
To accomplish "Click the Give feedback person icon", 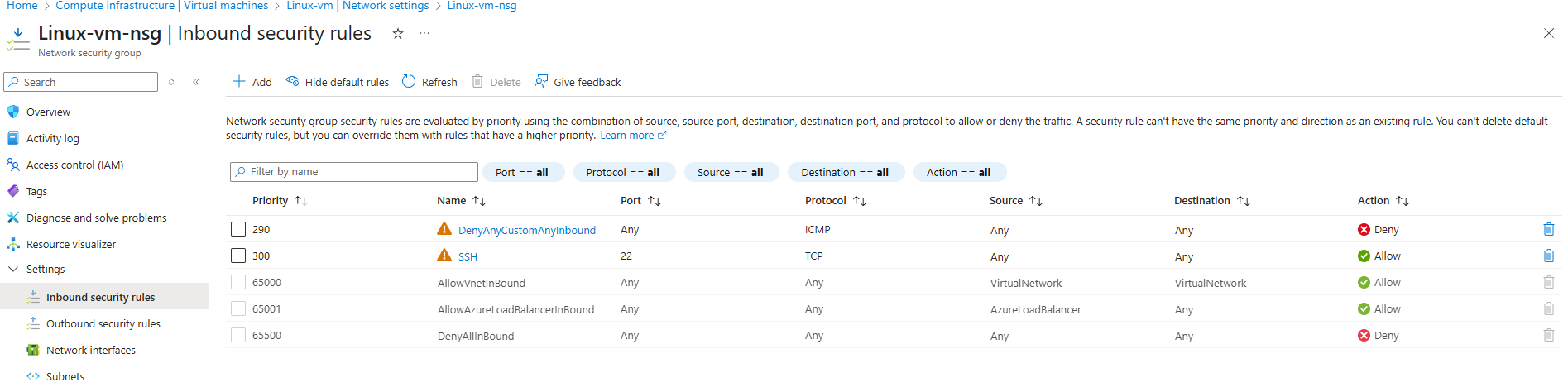I will tap(541, 81).
